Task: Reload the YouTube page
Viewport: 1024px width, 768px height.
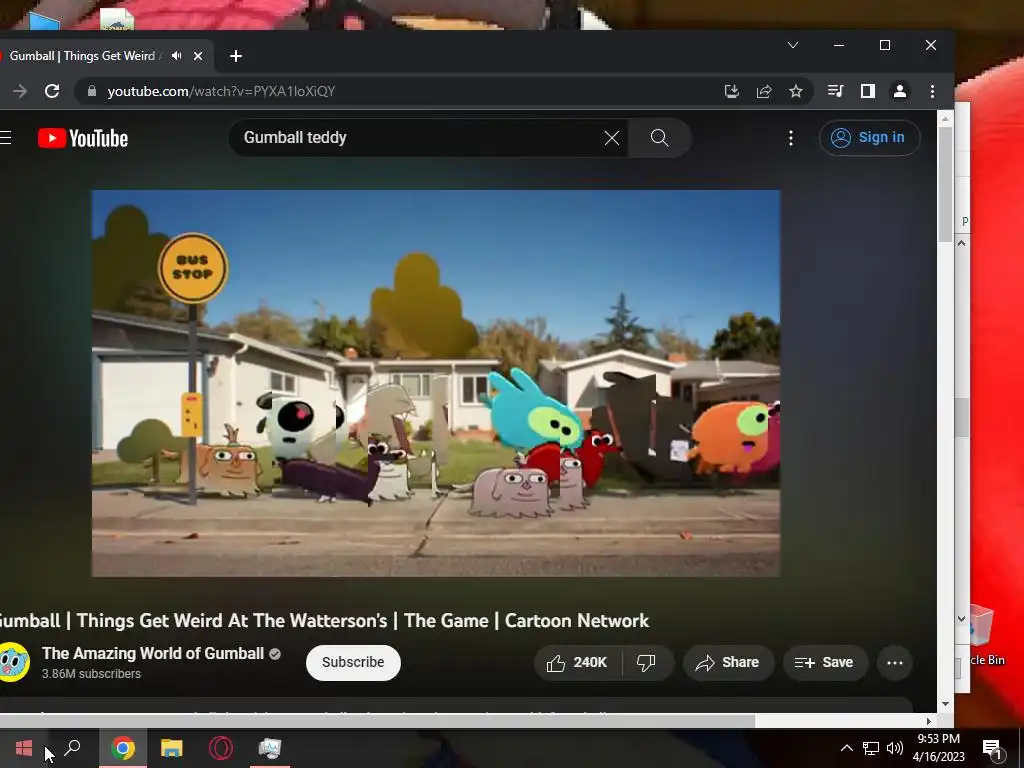Action: click(52, 91)
